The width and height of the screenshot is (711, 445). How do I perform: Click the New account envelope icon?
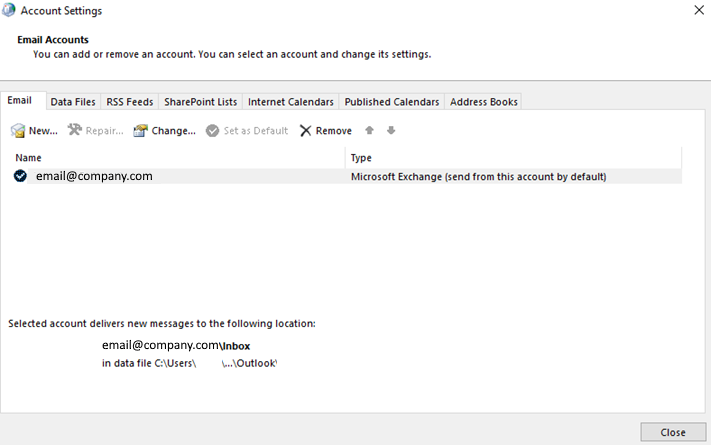coord(18,131)
